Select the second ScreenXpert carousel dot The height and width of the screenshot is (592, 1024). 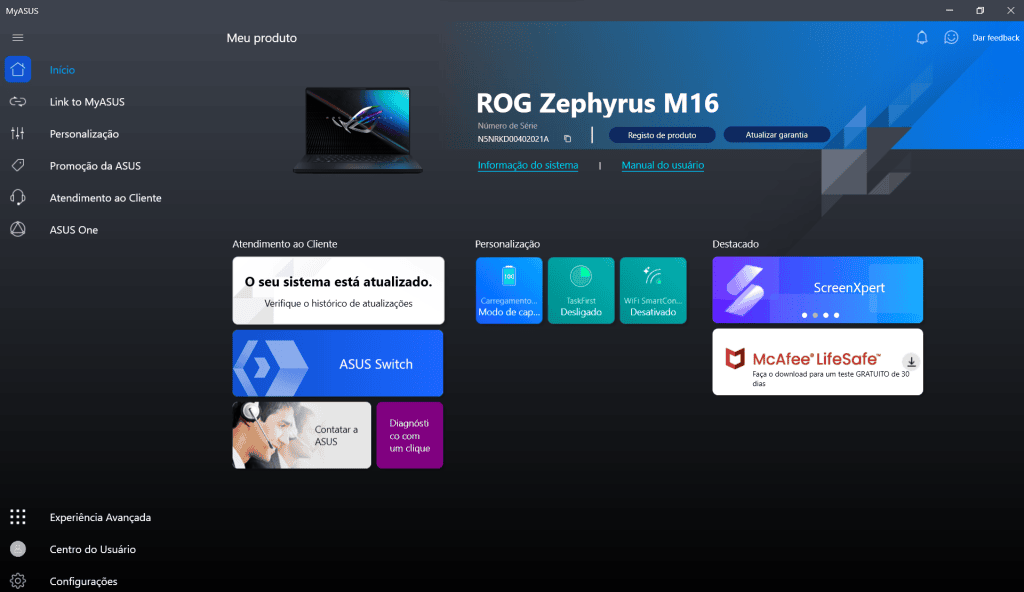click(814, 314)
